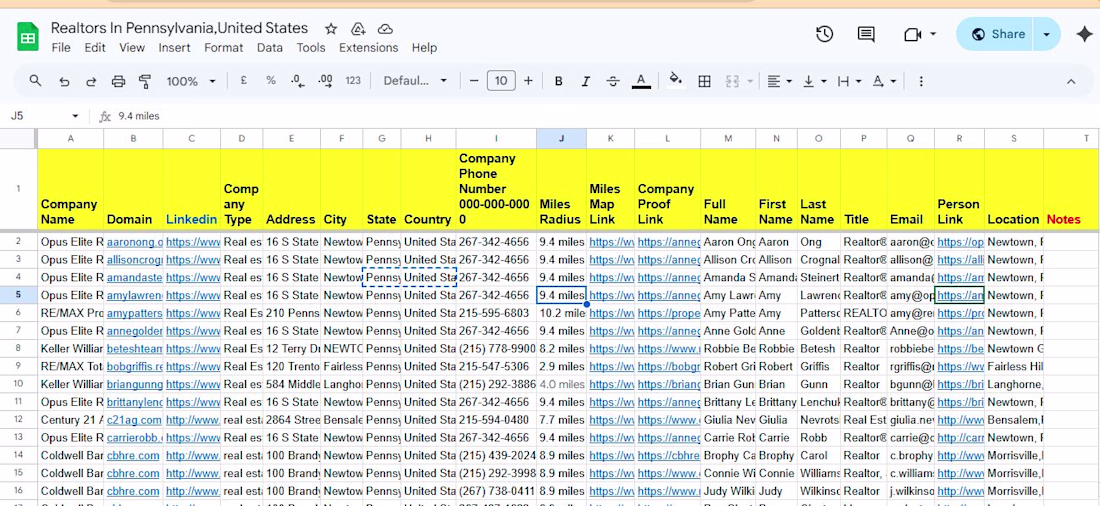Open the Extensions menu

click(x=368, y=48)
